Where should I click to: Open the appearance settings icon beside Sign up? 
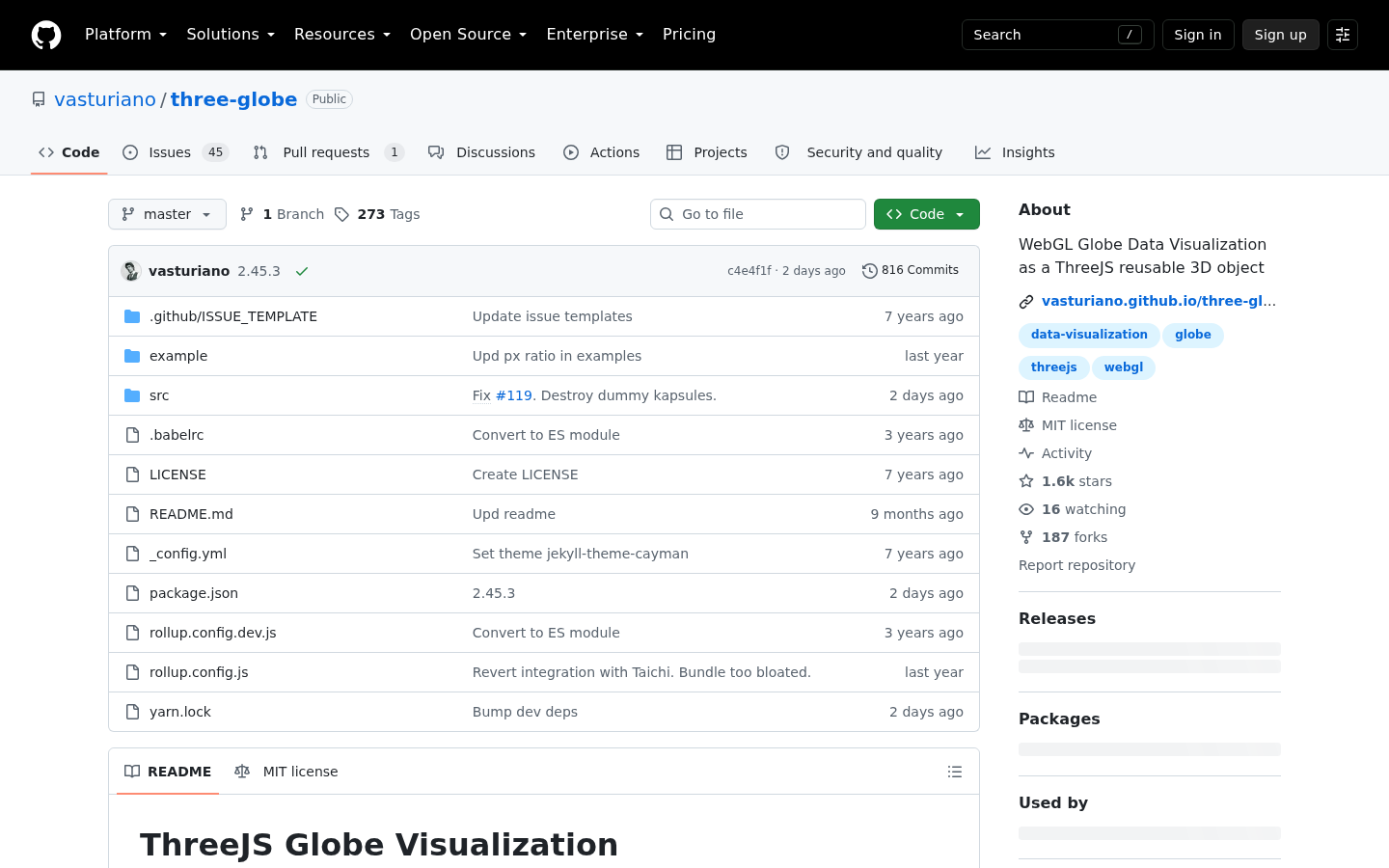point(1343,35)
